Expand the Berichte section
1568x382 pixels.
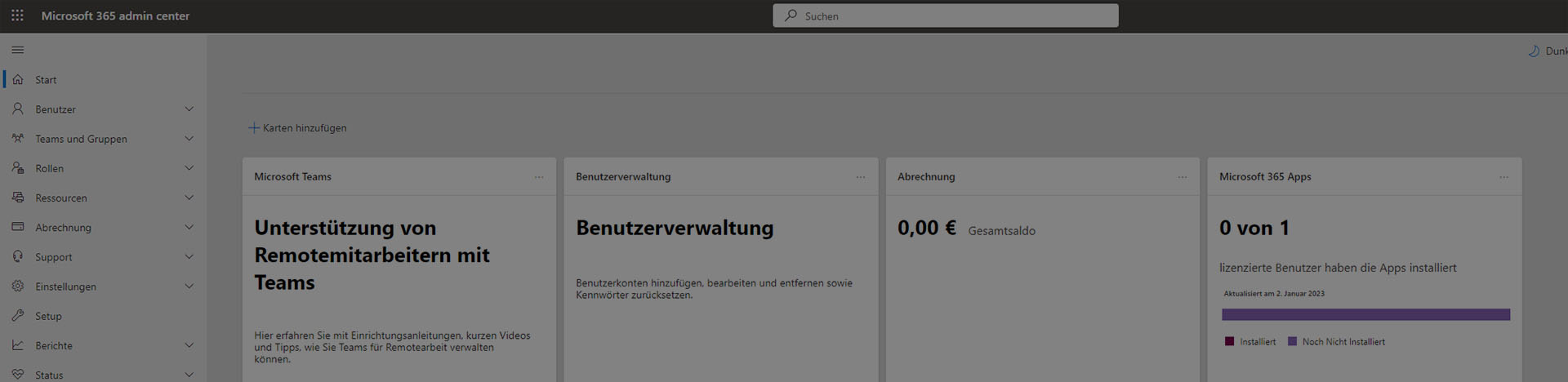[x=189, y=345]
